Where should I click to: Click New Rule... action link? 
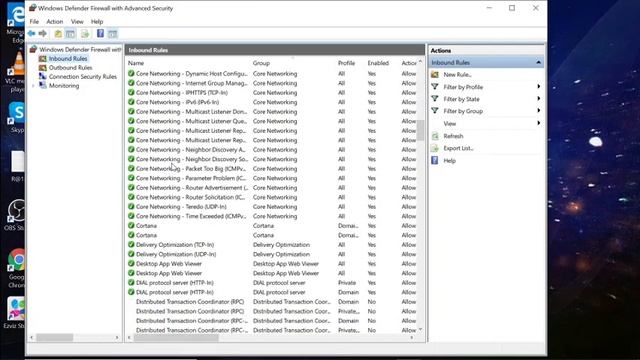coord(457,75)
